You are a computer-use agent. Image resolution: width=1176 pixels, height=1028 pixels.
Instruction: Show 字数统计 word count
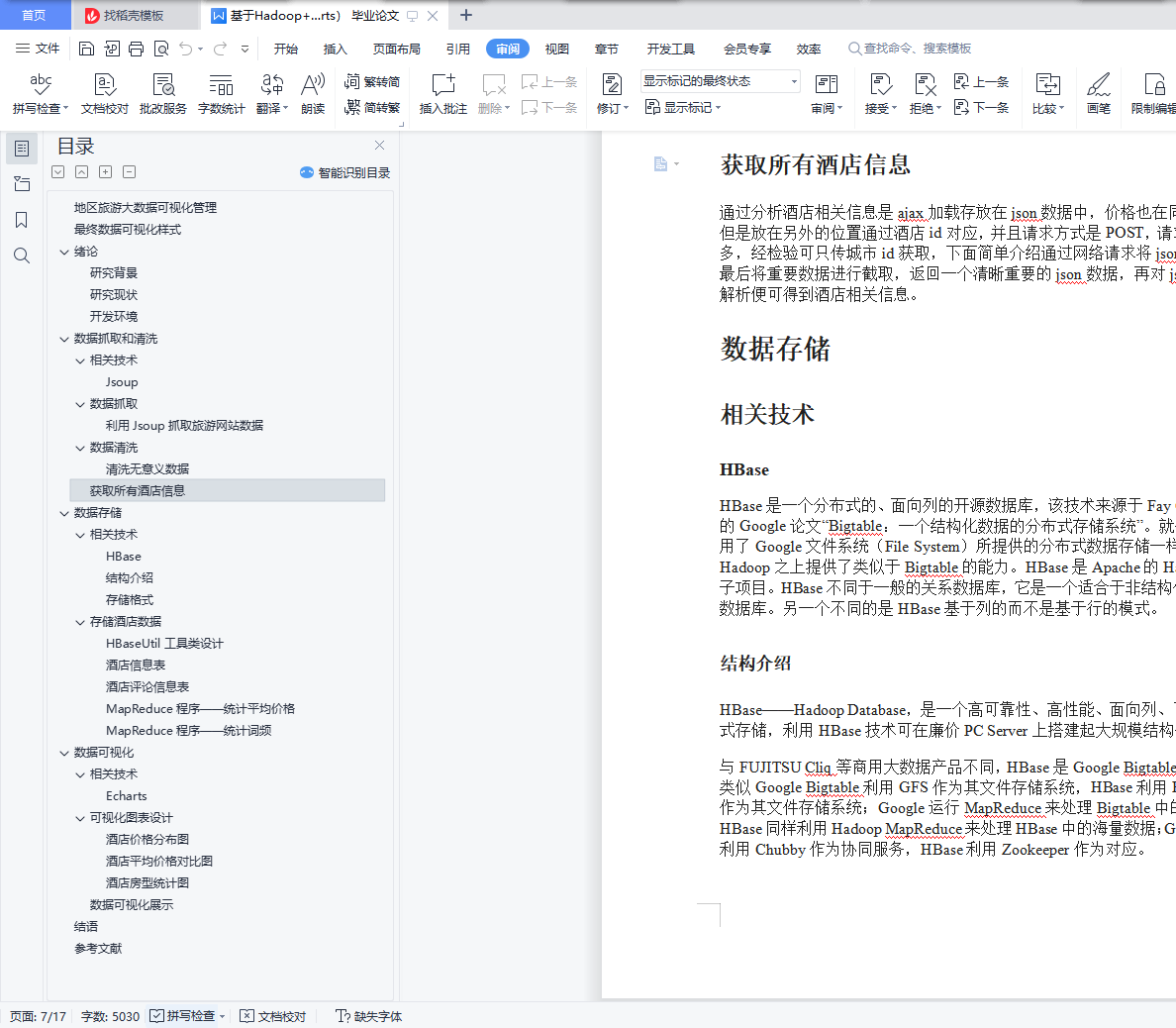[222, 94]
